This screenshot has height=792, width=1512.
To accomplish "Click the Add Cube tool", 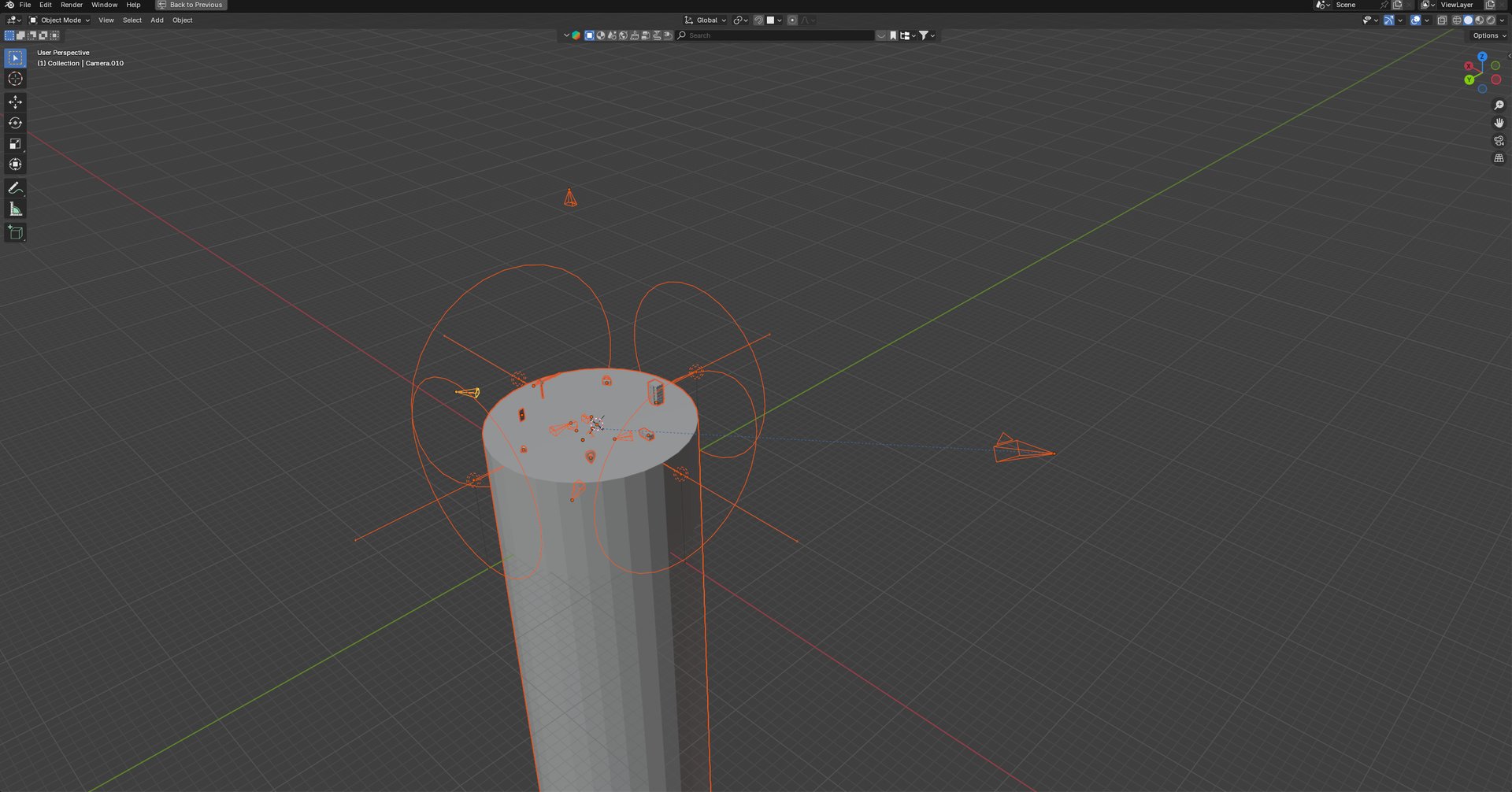I will (x=15, y=232).
